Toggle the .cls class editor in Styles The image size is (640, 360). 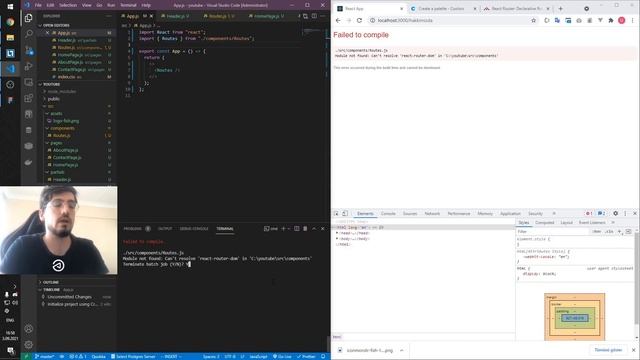609,231
